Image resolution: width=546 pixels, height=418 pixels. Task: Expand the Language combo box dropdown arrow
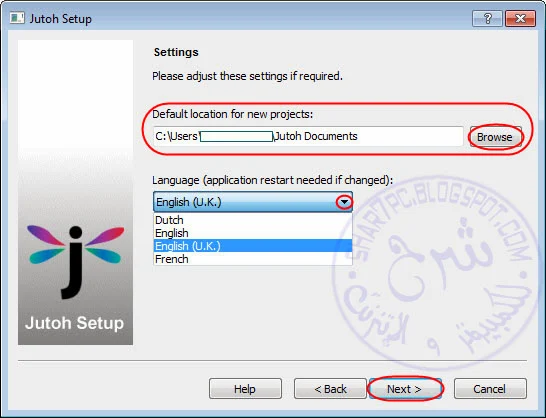[x=344, y=202]
